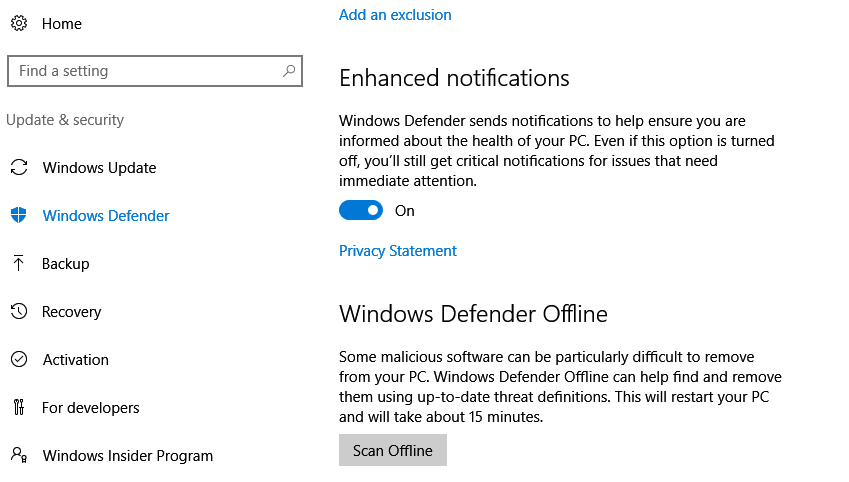Click the Add an exclusion link
The width and height of the screenshot is (849, 482).
pos(395,15)
